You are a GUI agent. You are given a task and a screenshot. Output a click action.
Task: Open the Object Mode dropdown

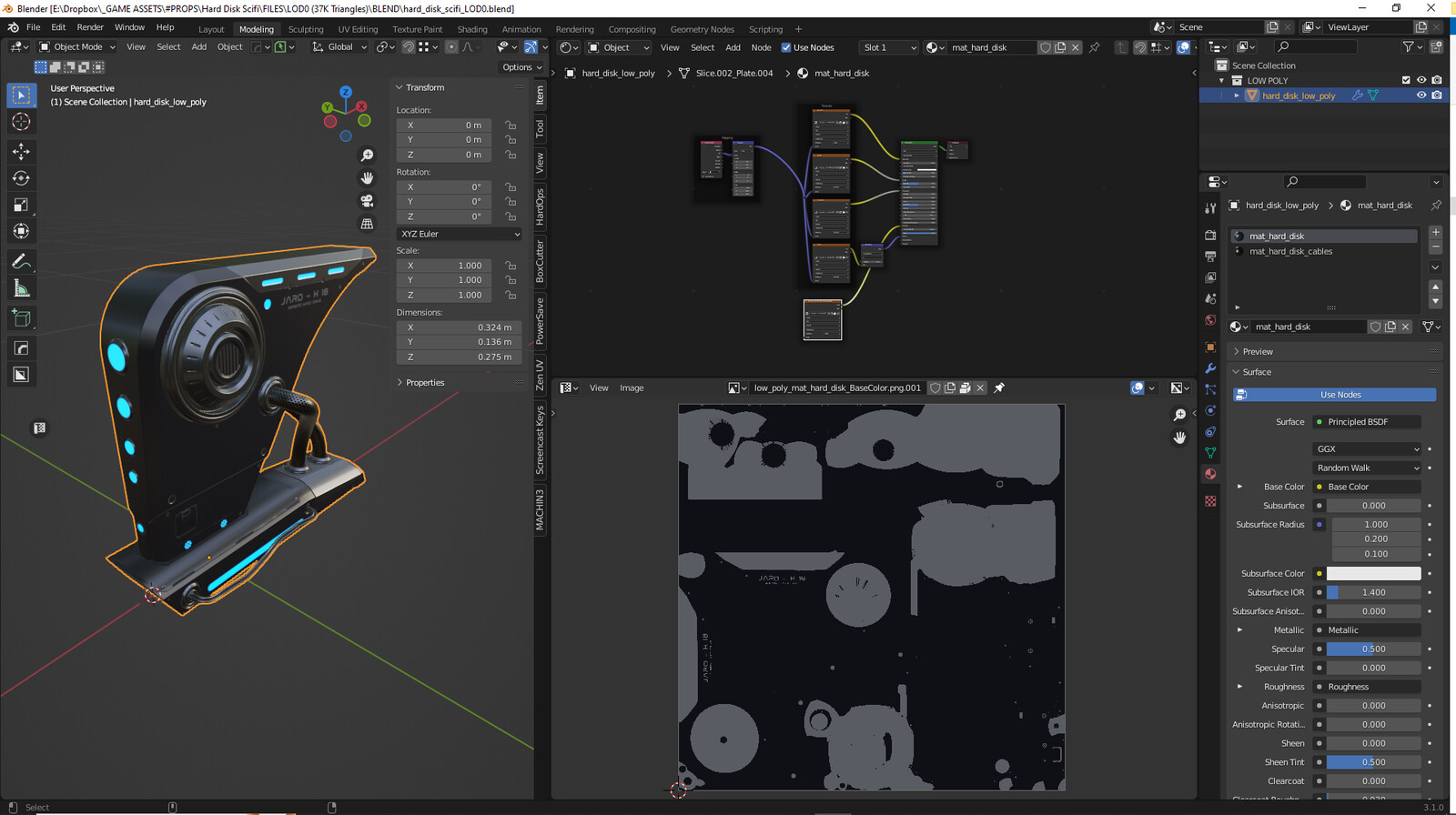click(77, 47)
